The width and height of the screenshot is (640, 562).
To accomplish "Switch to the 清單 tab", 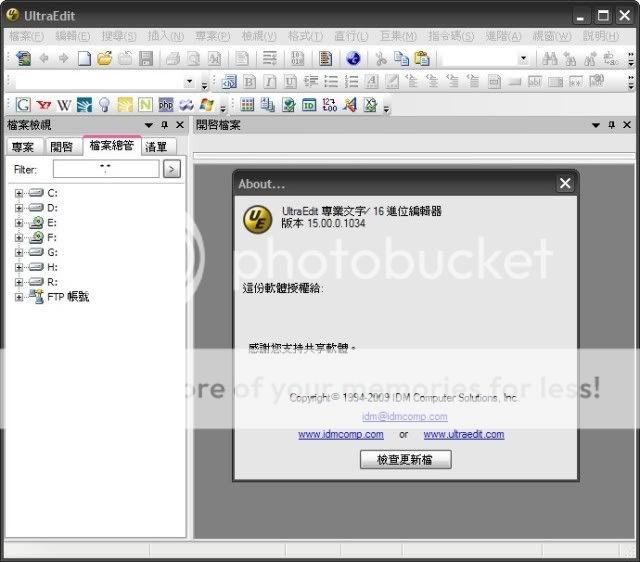I will pos(156,147).
